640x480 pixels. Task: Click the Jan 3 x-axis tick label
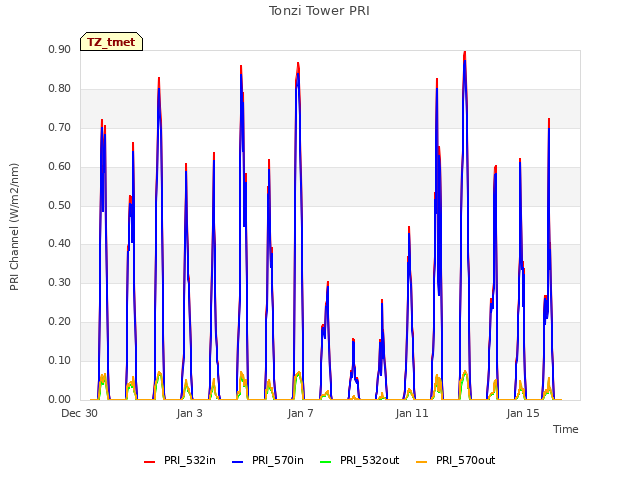[x=190, y=413]
